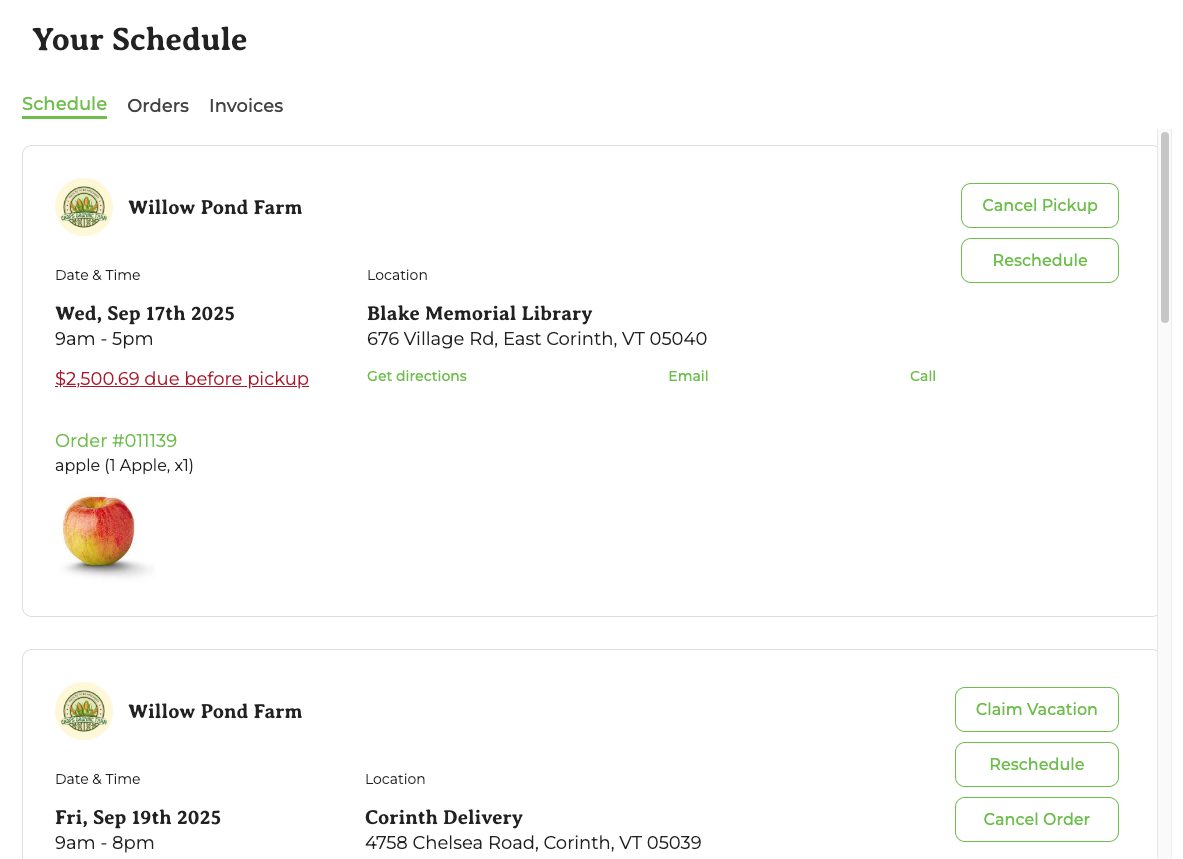
Task: Switch to the Orders tab
Action: click(x=158, y=106)
